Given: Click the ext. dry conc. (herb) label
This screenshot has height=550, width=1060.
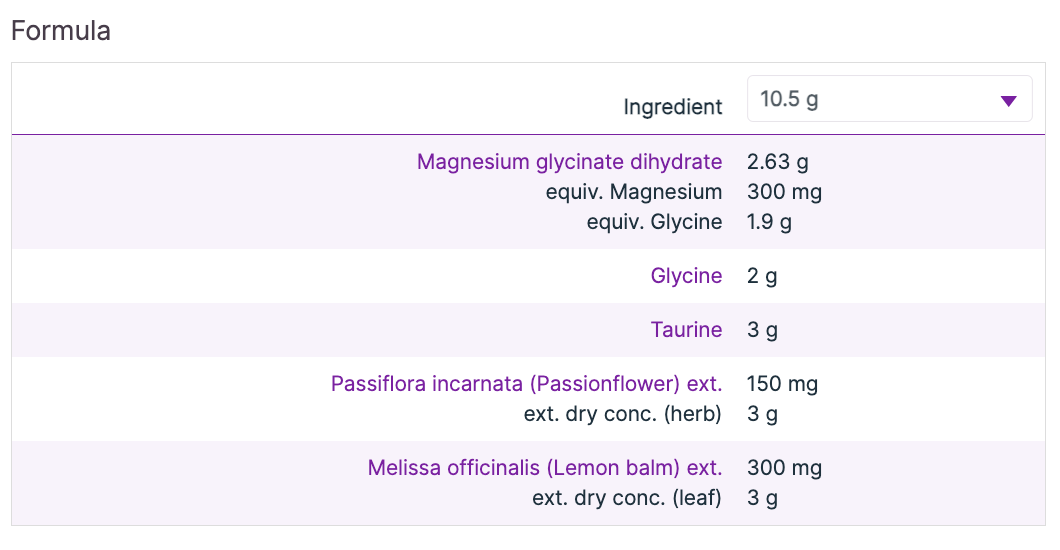Looking at the screenshot, I should pyautogui.click(x=622, y=414).
